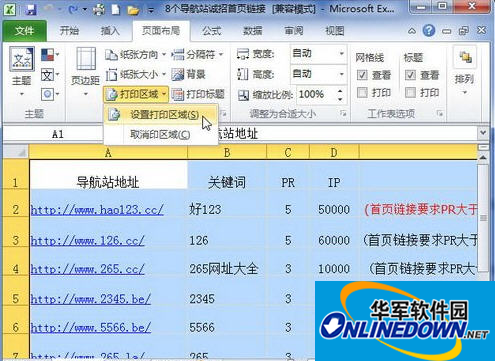The height and width of the screenshot is (361, 495).
Task: Click the open folder icon
Action: 133,10
